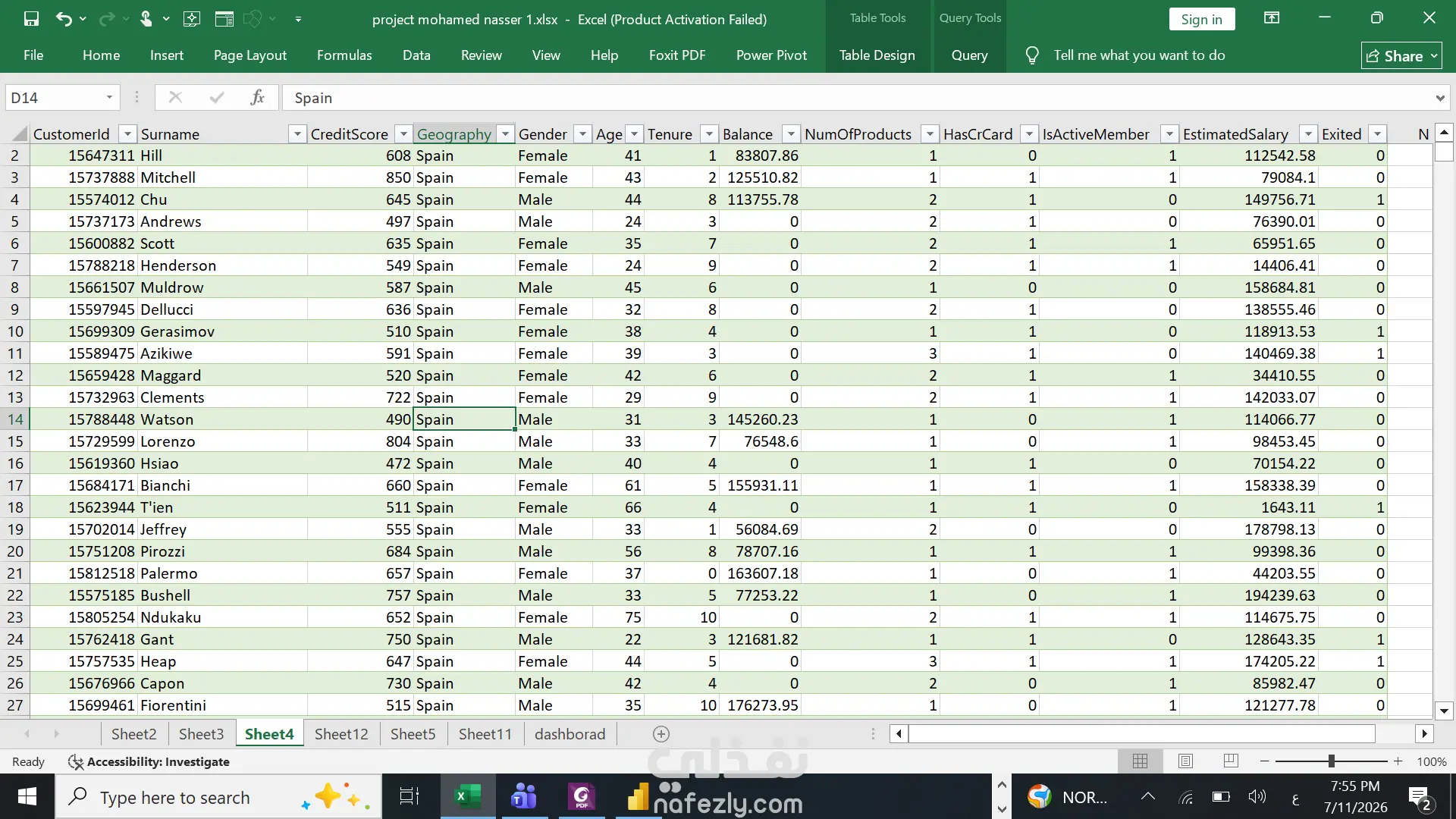Viewport: 1456px width, 819px height.
Task: Open the Name Box dropdown arrow
Action: pyautogui.click(x=110, y=98)
